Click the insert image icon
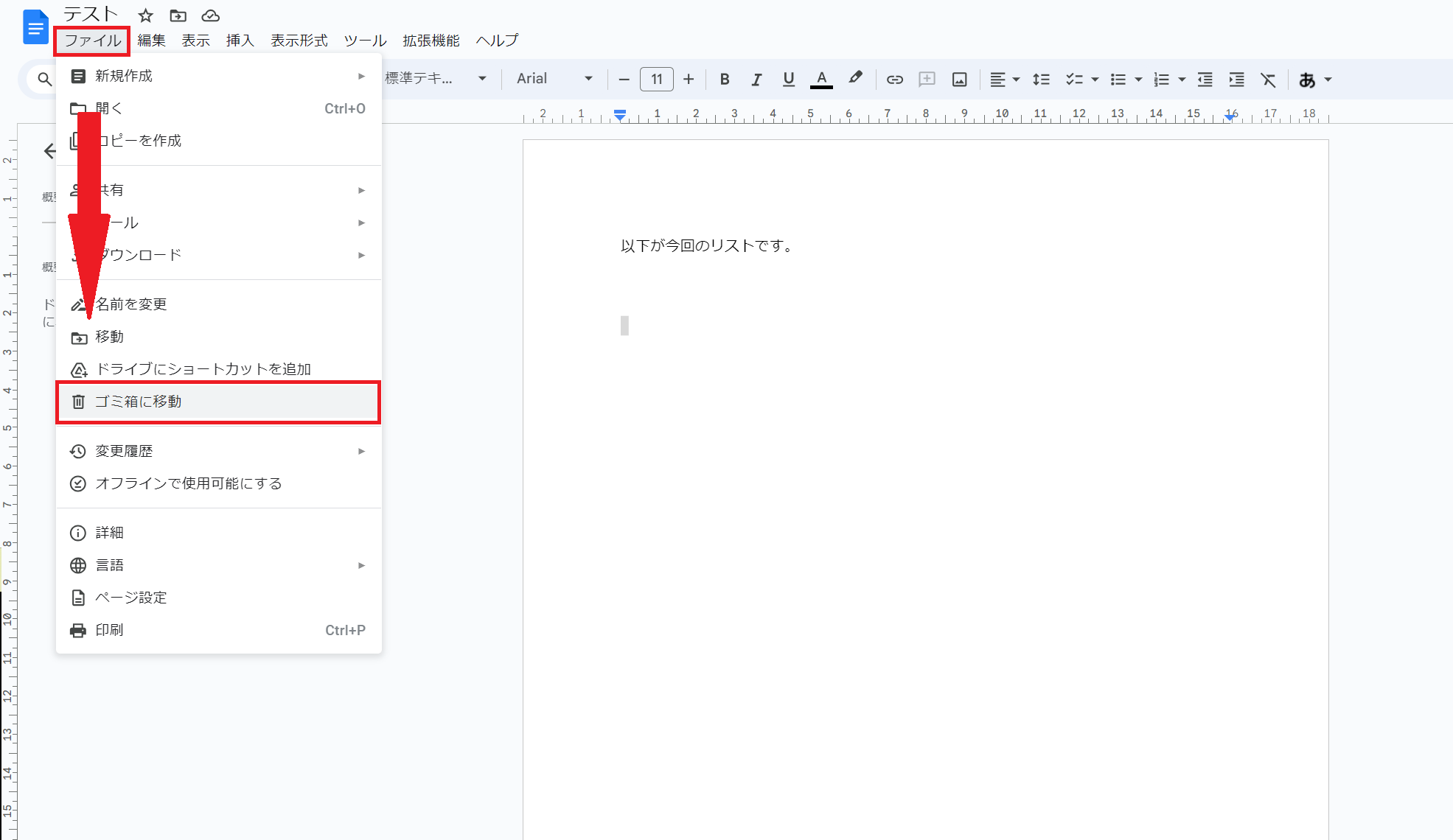Image resolution: width=1453 pixels, height=840 pixels. pos(959,80)
